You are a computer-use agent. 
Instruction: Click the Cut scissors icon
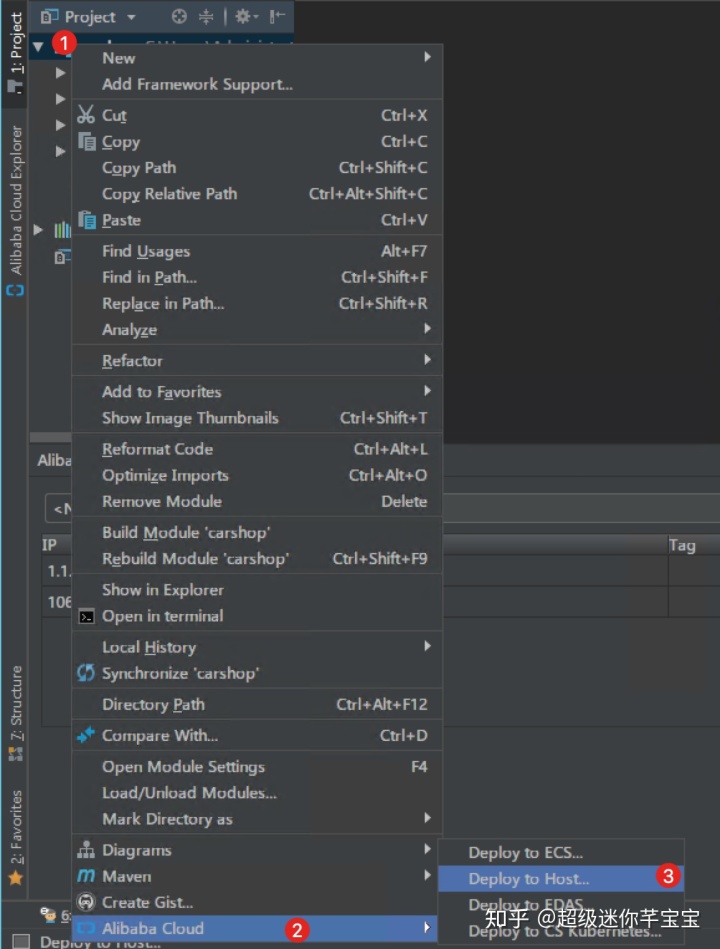(86, 114)
